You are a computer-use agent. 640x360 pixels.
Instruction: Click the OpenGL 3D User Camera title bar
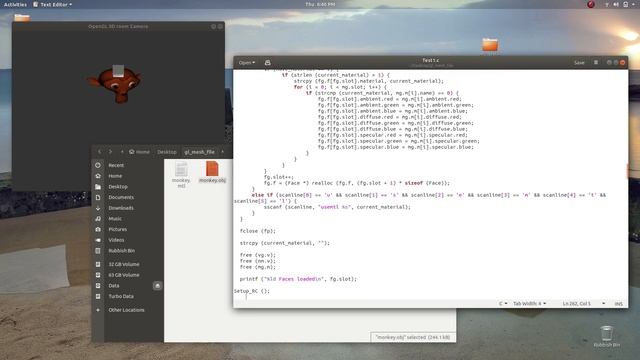(x=118, y=27)
